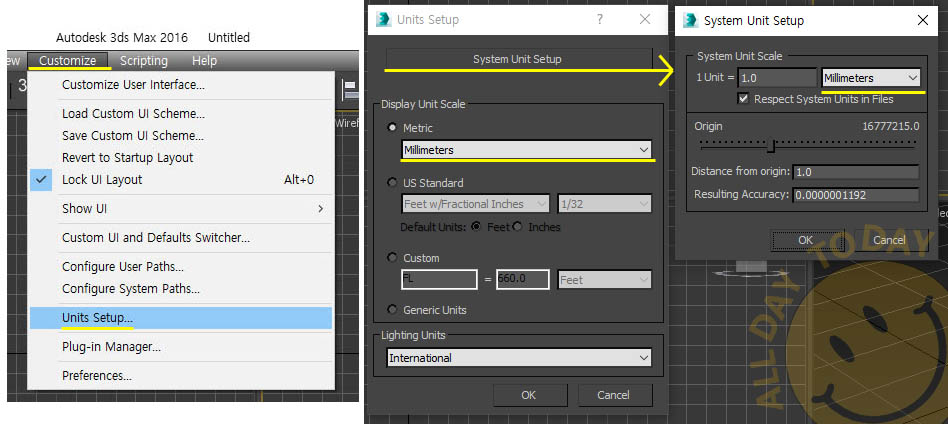Choose Customize User Interface... entry

[181, 85]
